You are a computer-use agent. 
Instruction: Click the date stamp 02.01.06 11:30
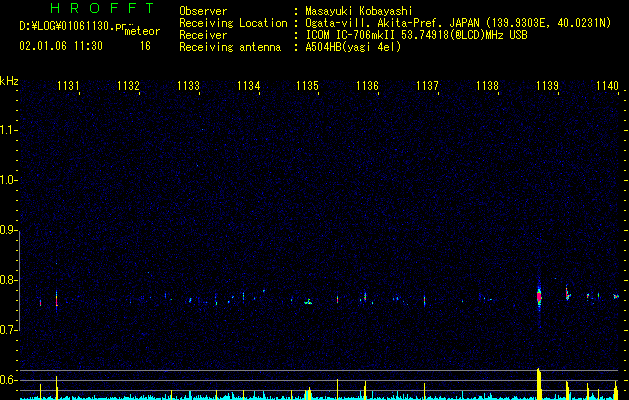tap(61, 46)
